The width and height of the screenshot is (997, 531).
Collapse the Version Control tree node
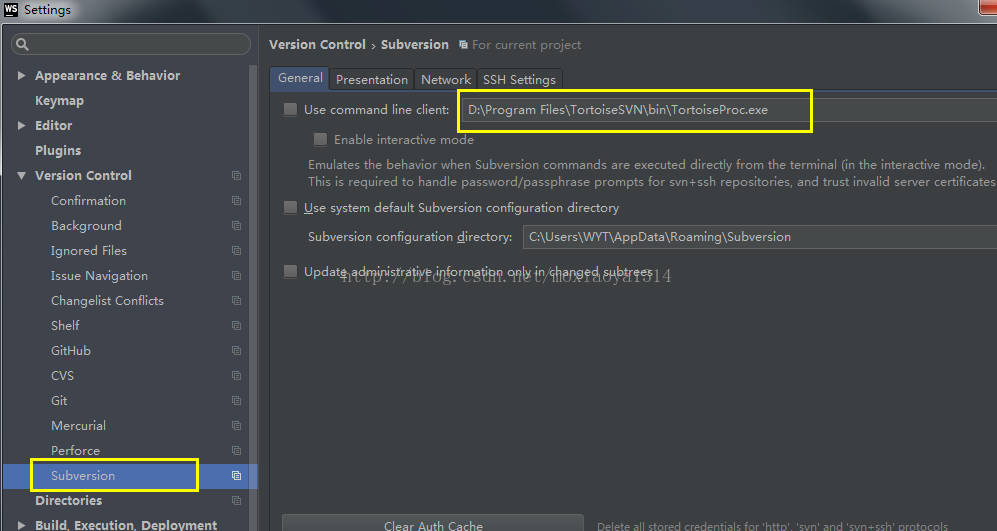coord(22,176)
